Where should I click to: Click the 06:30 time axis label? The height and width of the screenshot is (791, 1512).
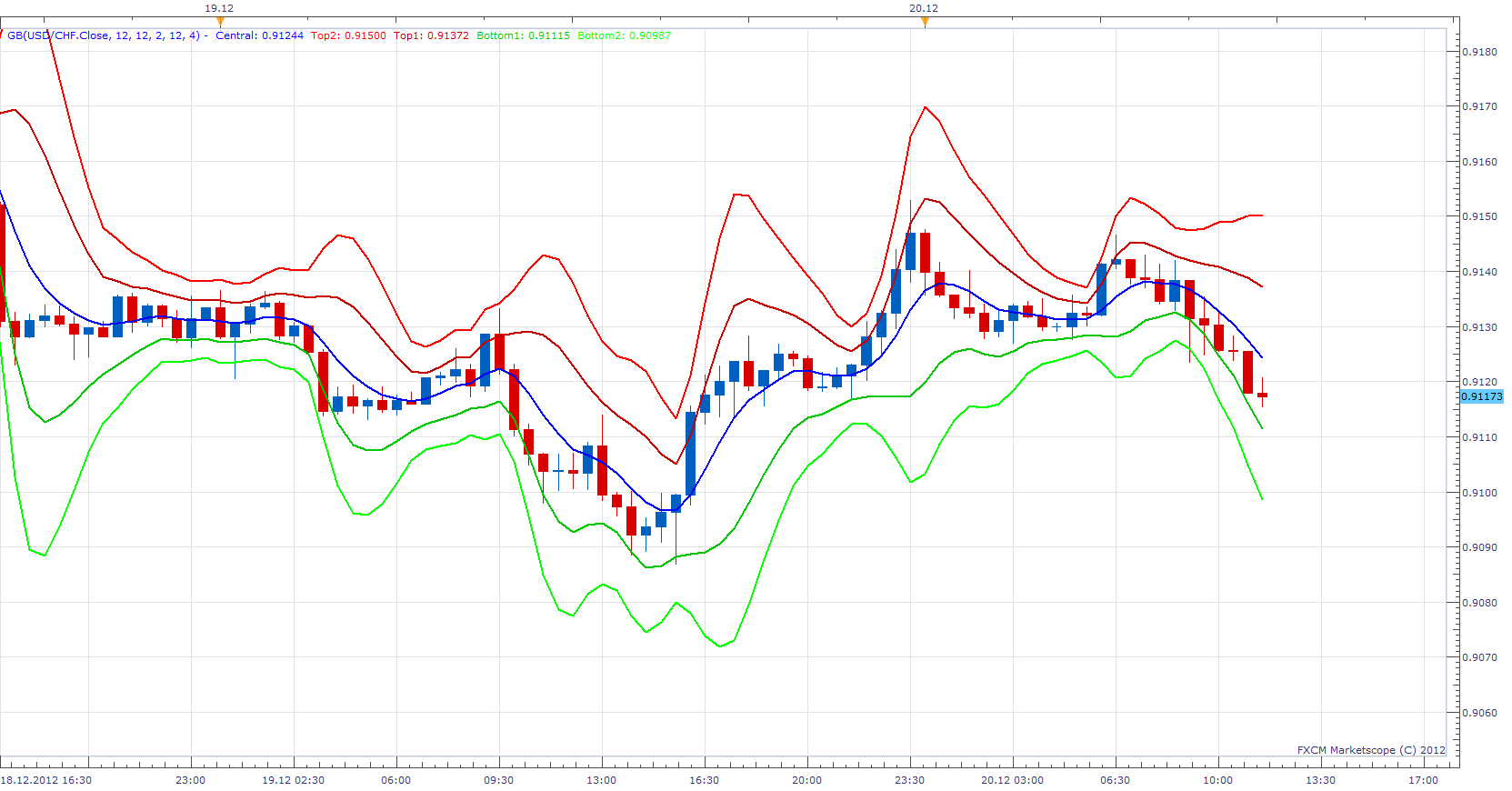point(1115,780)
